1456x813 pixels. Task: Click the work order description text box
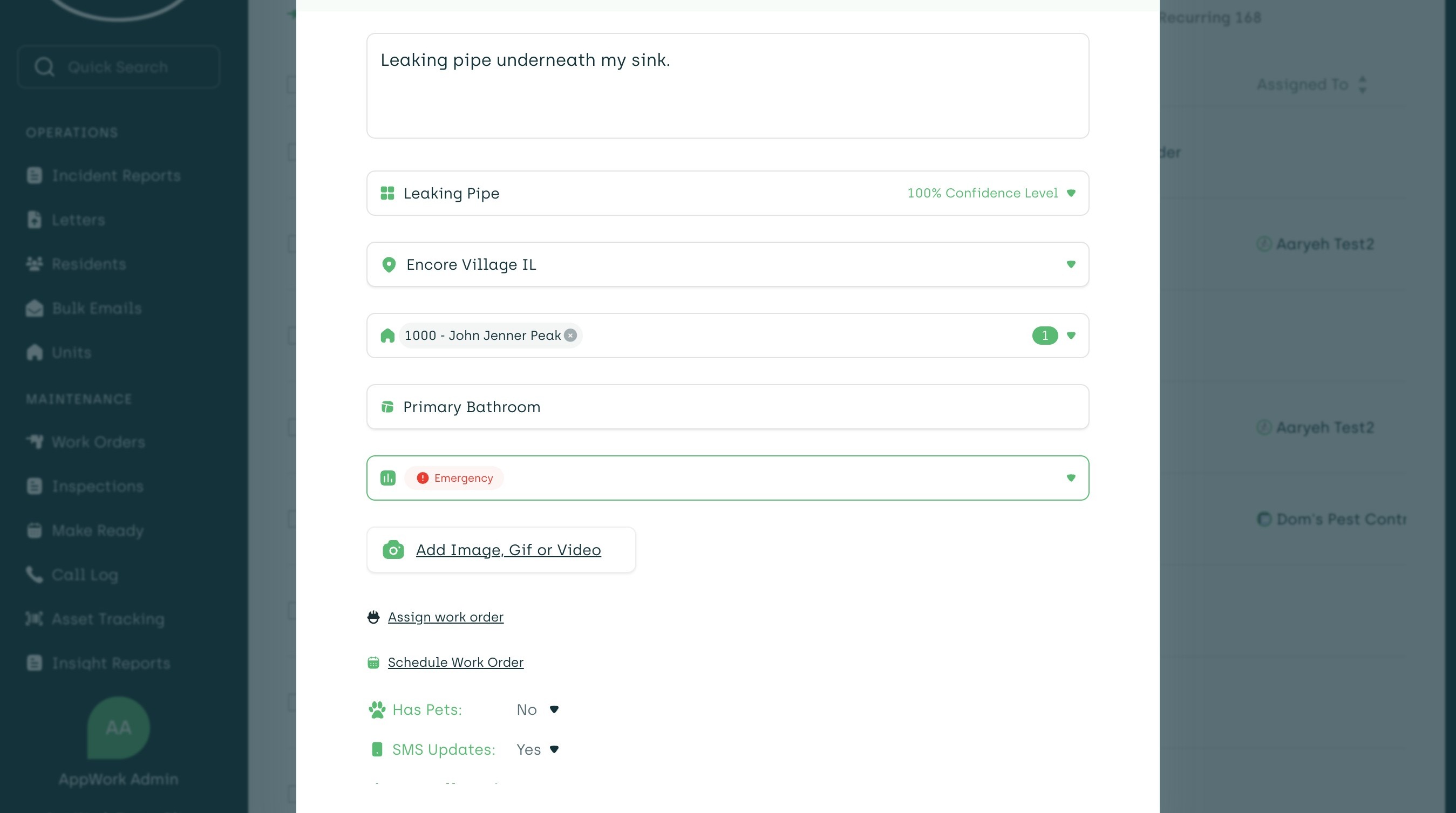coord(727,86)
